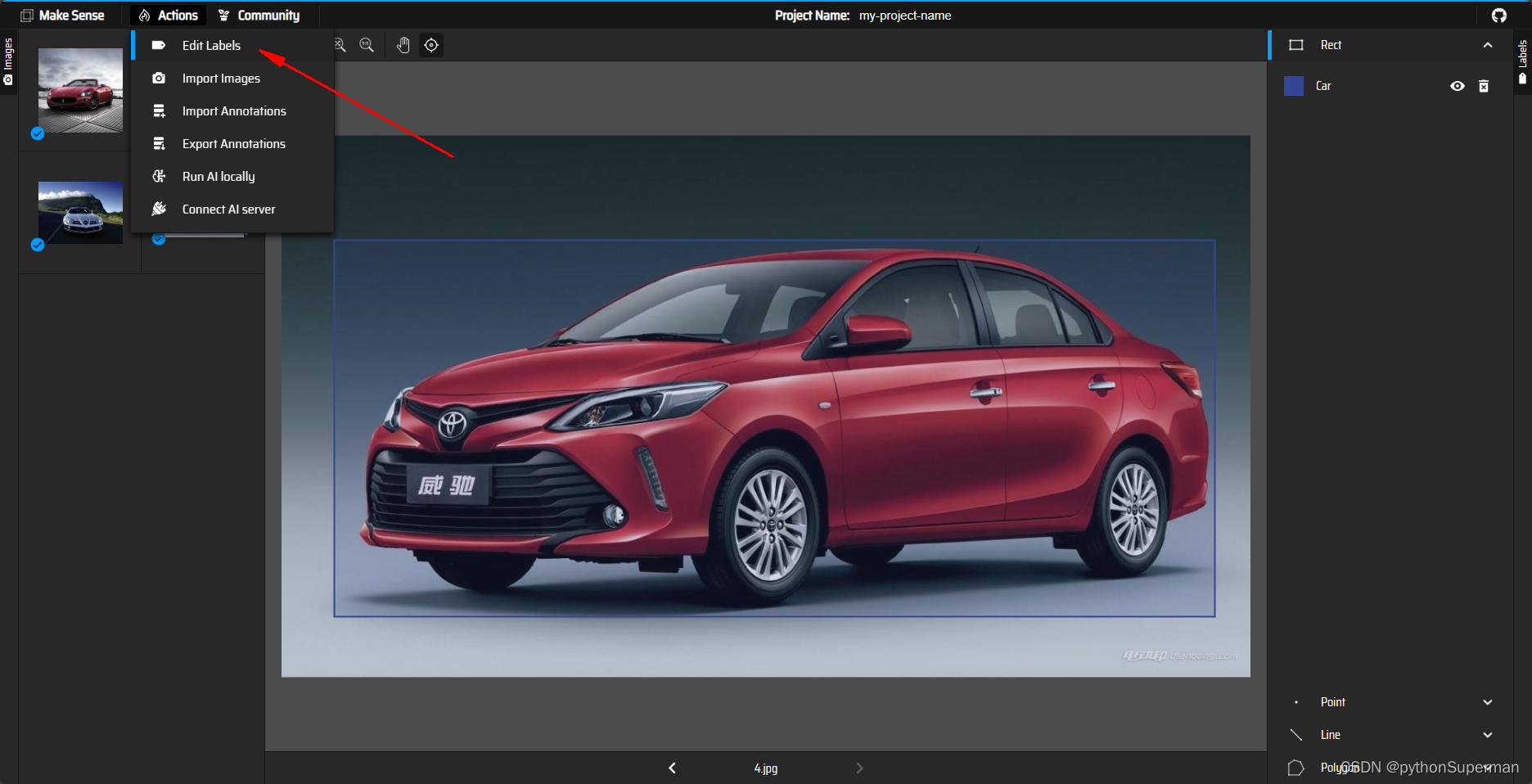Open the GitHub icon link
Viewport: 1532px width, 784px height.
click(1499, 16)
